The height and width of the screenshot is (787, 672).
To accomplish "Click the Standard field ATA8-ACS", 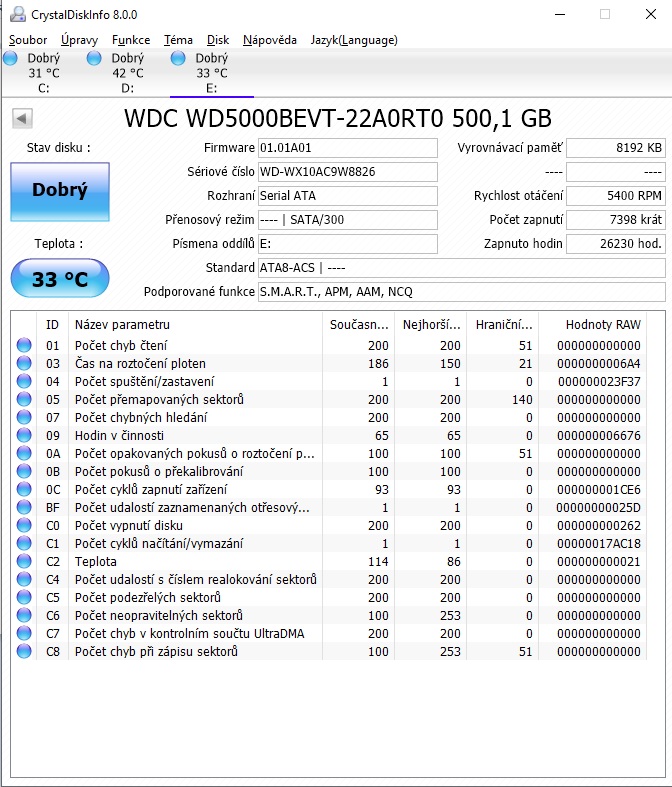I will point(462,268).
